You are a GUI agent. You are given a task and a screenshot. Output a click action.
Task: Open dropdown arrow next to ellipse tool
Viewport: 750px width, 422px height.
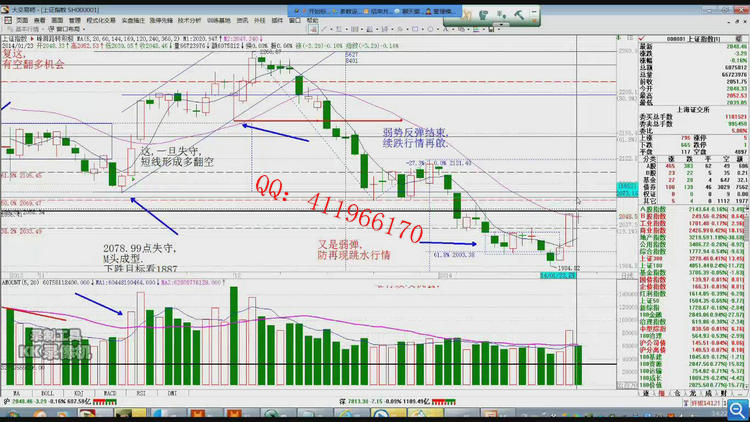pyautogui.click(x=437, y=29)
